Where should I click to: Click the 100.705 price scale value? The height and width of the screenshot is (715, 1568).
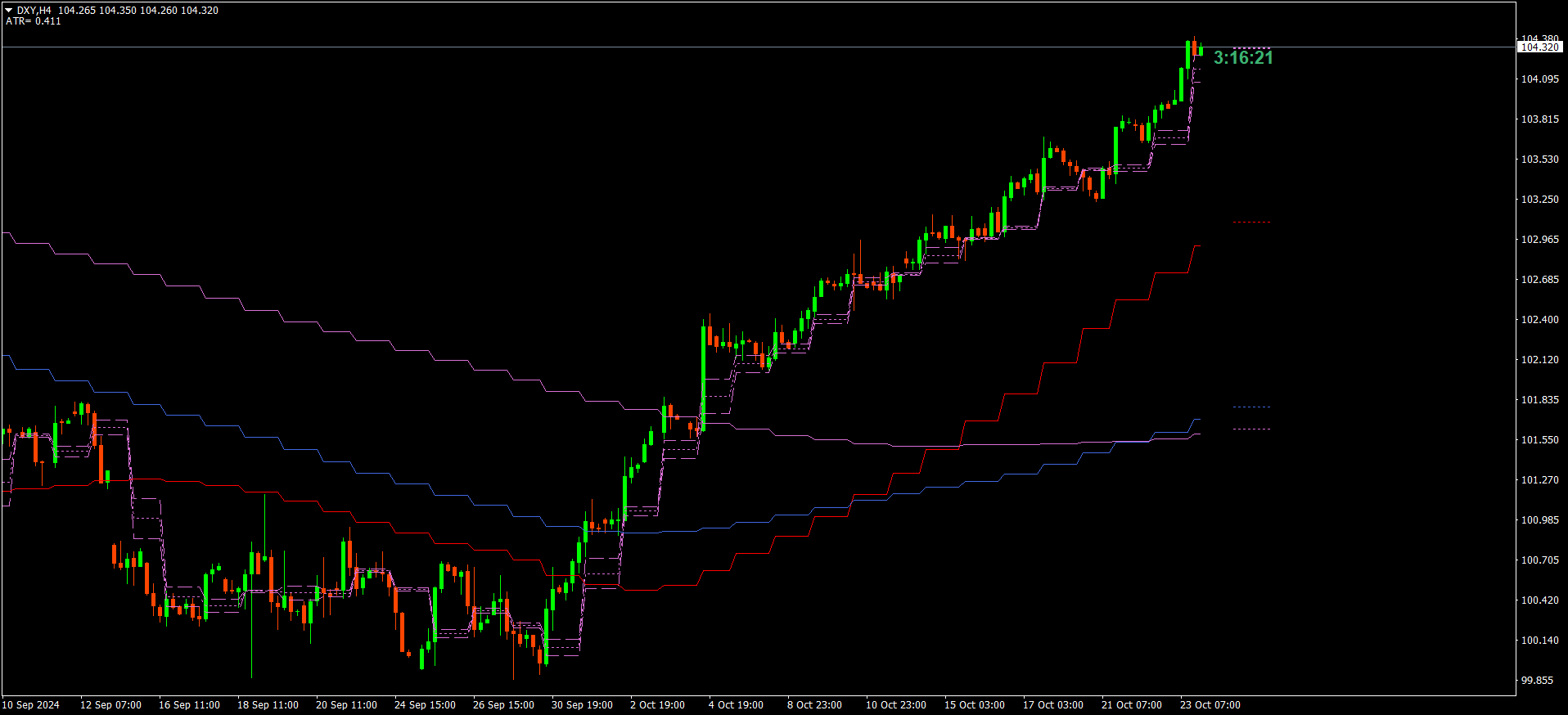pyautogui.click(x=1539, y=560)
